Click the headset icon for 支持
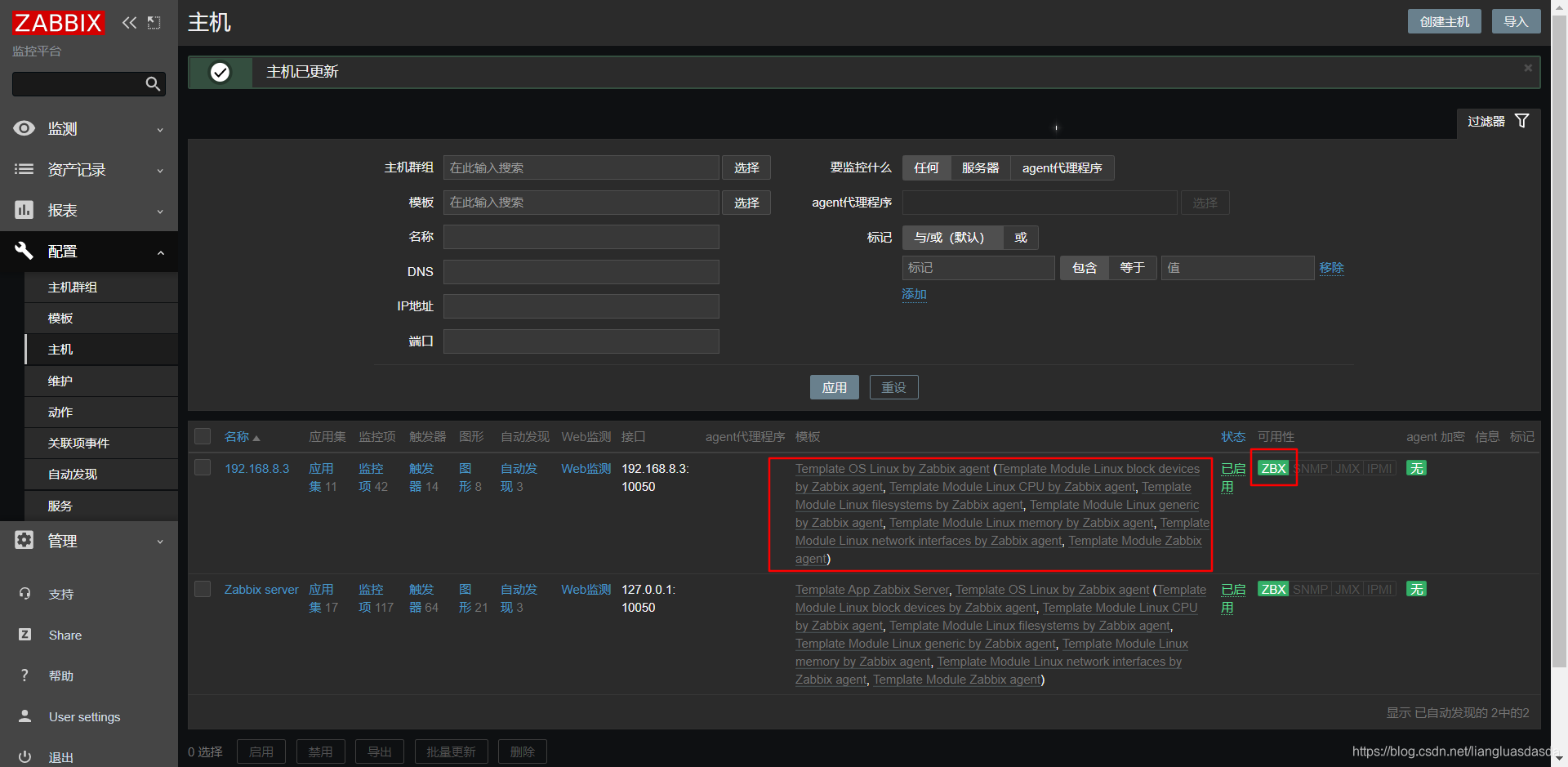This screenshot has width=1568, height=767. [25, 594]
